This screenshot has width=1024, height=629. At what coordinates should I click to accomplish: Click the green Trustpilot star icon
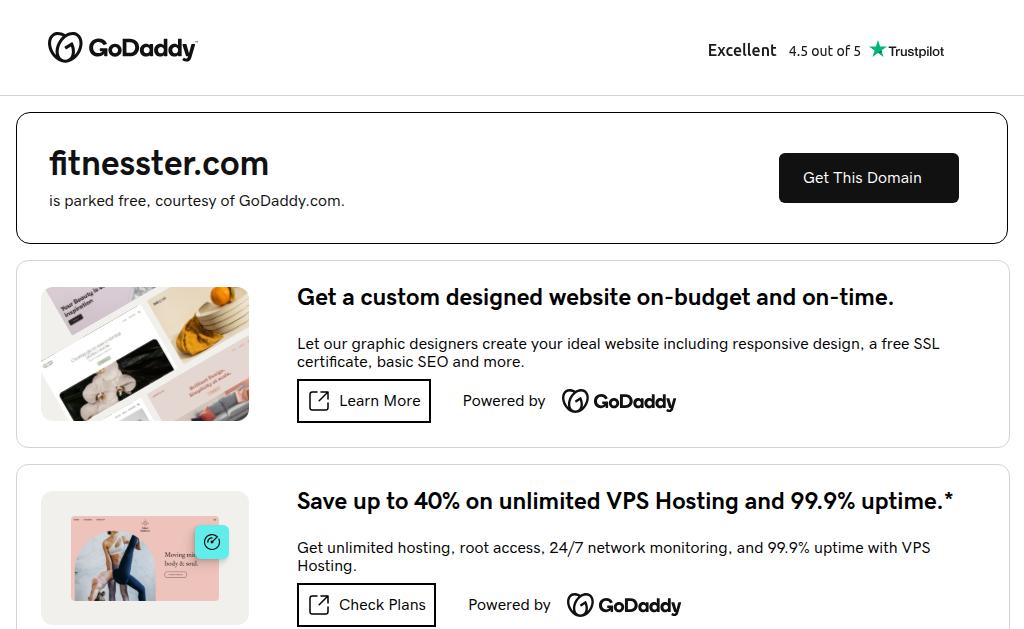[x=878, y=50]
